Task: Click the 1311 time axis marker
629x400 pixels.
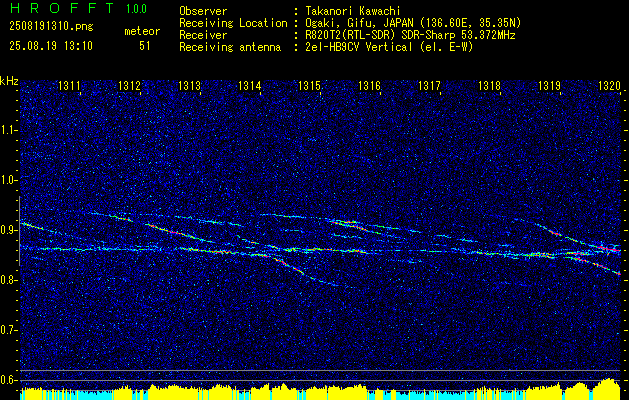Action: point(69,85)
